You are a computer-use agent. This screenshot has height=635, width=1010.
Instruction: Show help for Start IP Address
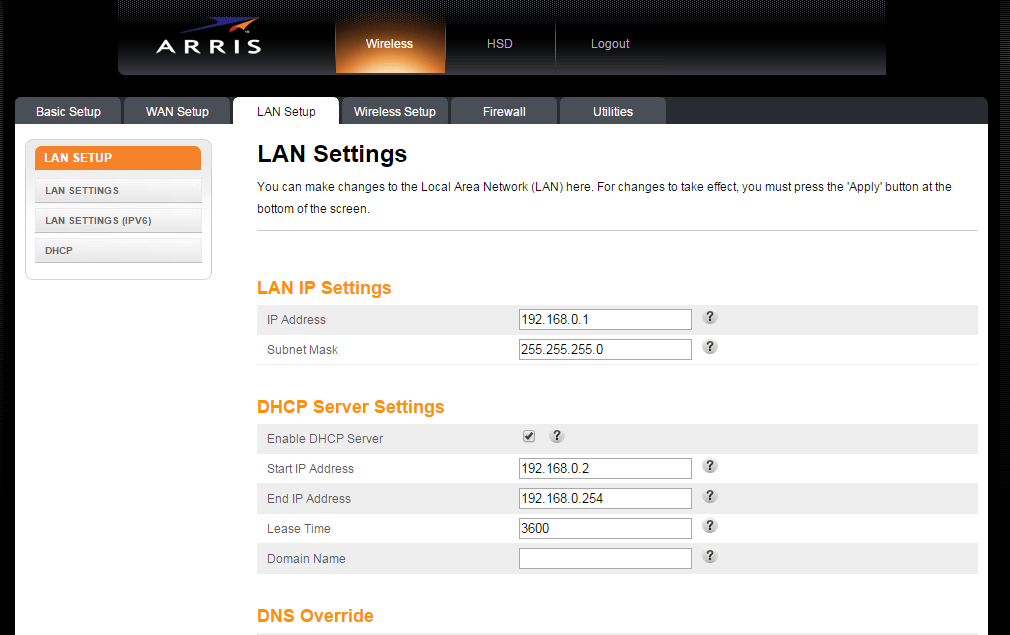[710, 467]
